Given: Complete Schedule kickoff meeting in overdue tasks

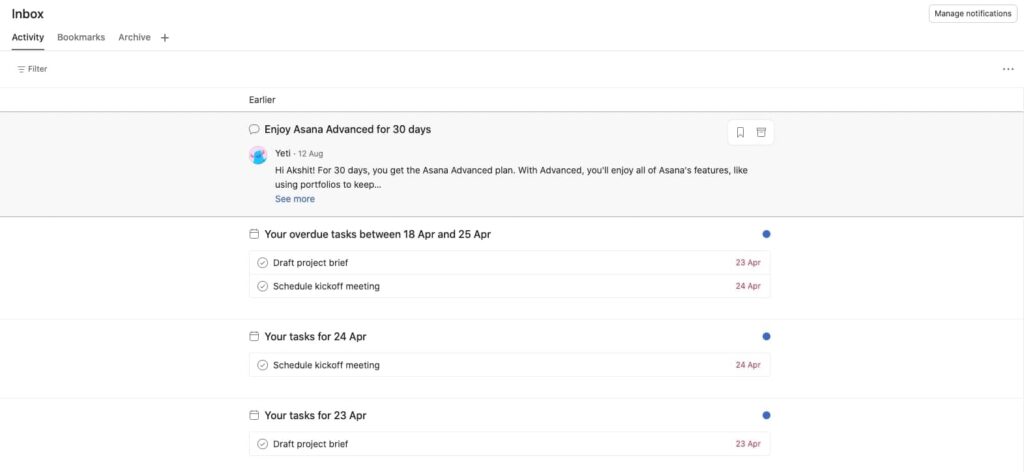Looking at the screenshot, I should pyautogui.click(x=263, y=286).
